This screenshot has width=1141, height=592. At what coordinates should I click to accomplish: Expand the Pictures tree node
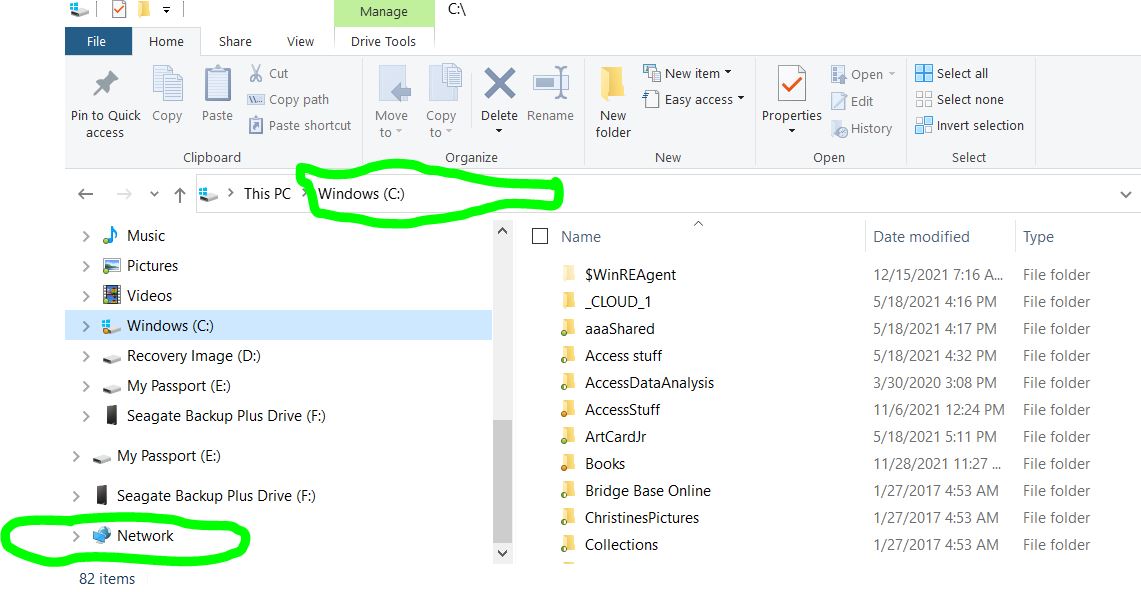86,266
